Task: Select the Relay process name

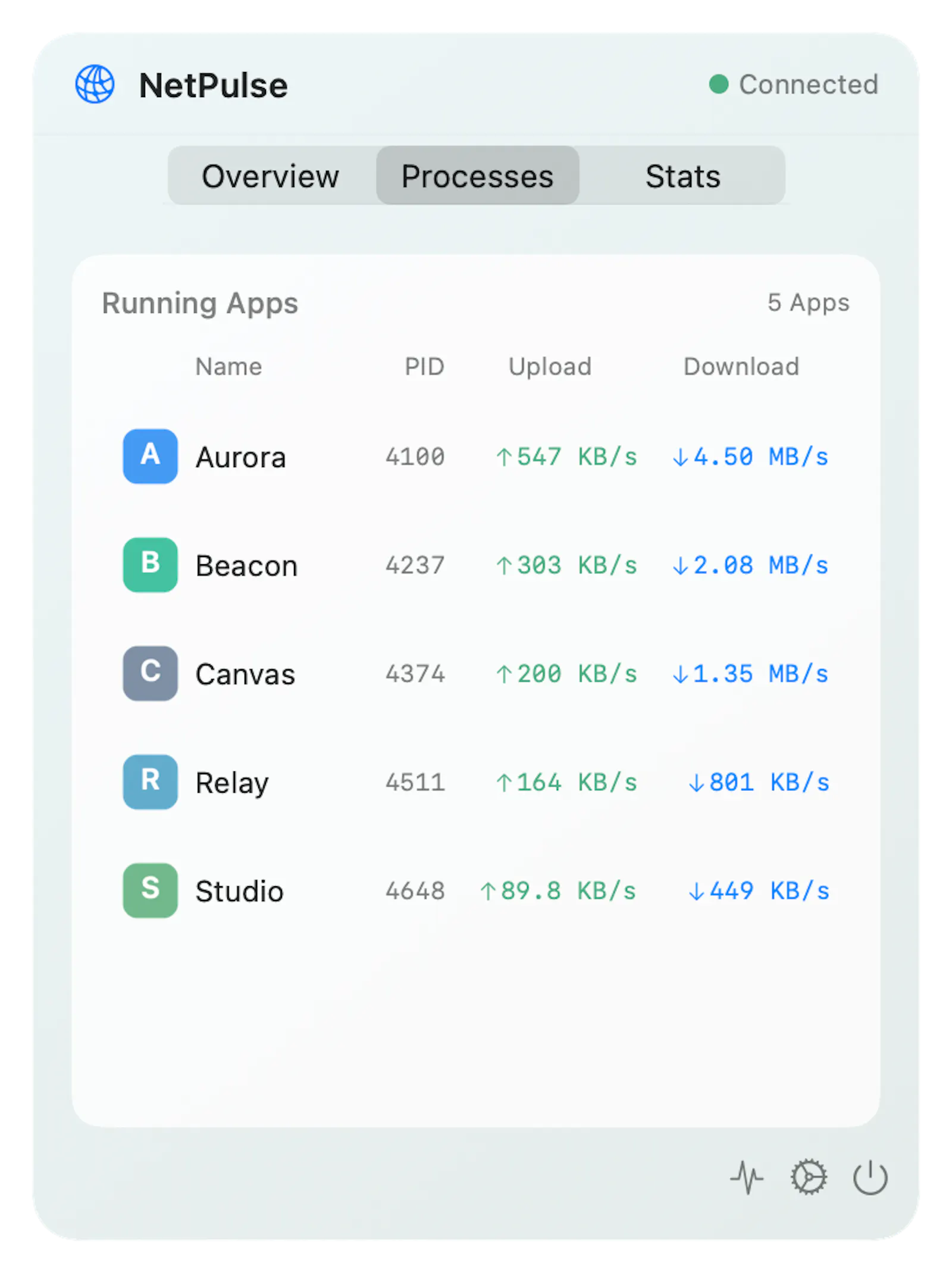Action: tap(232, 783)
